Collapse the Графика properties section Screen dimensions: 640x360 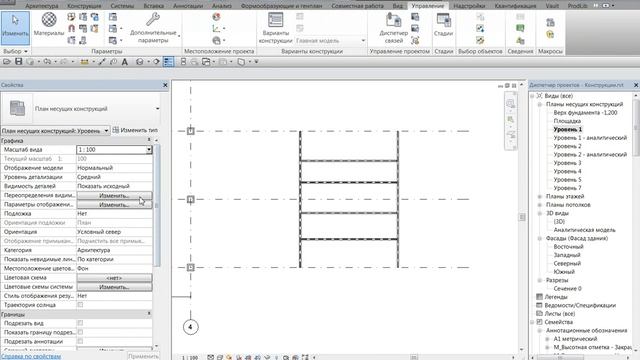(149, 140)
